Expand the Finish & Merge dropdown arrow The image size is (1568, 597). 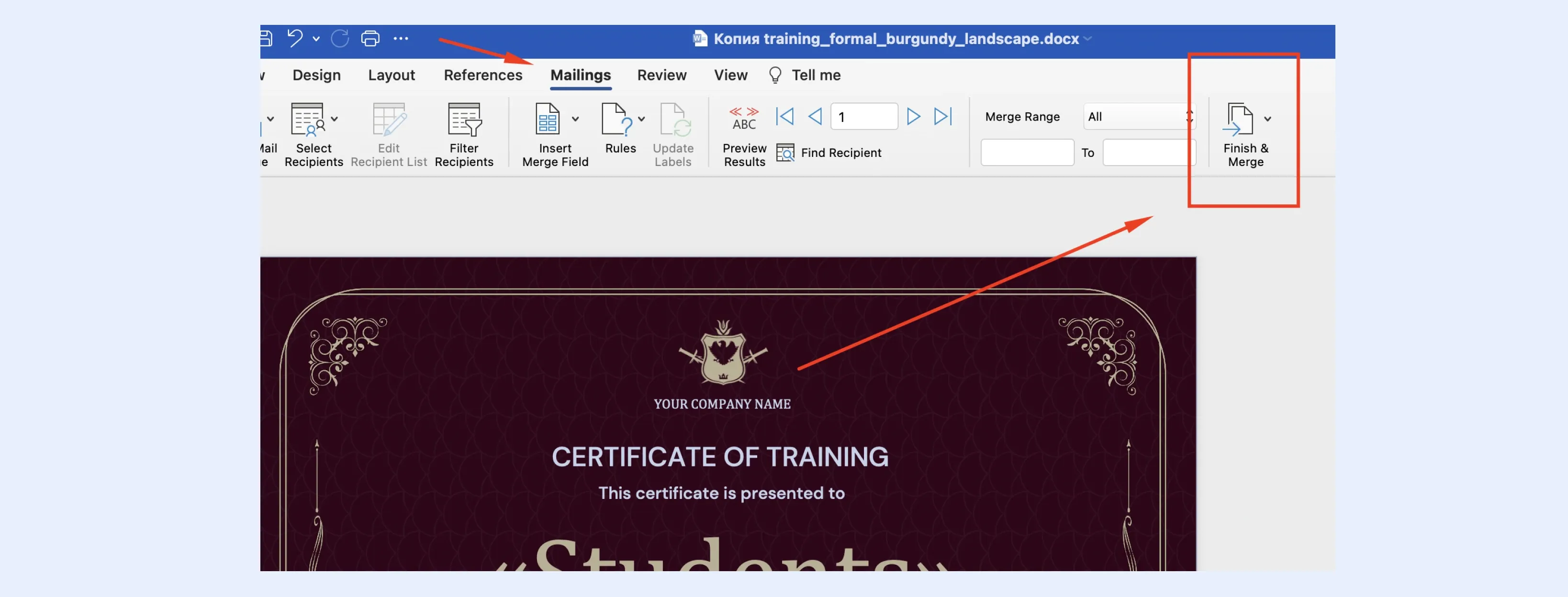[1267, 119]
